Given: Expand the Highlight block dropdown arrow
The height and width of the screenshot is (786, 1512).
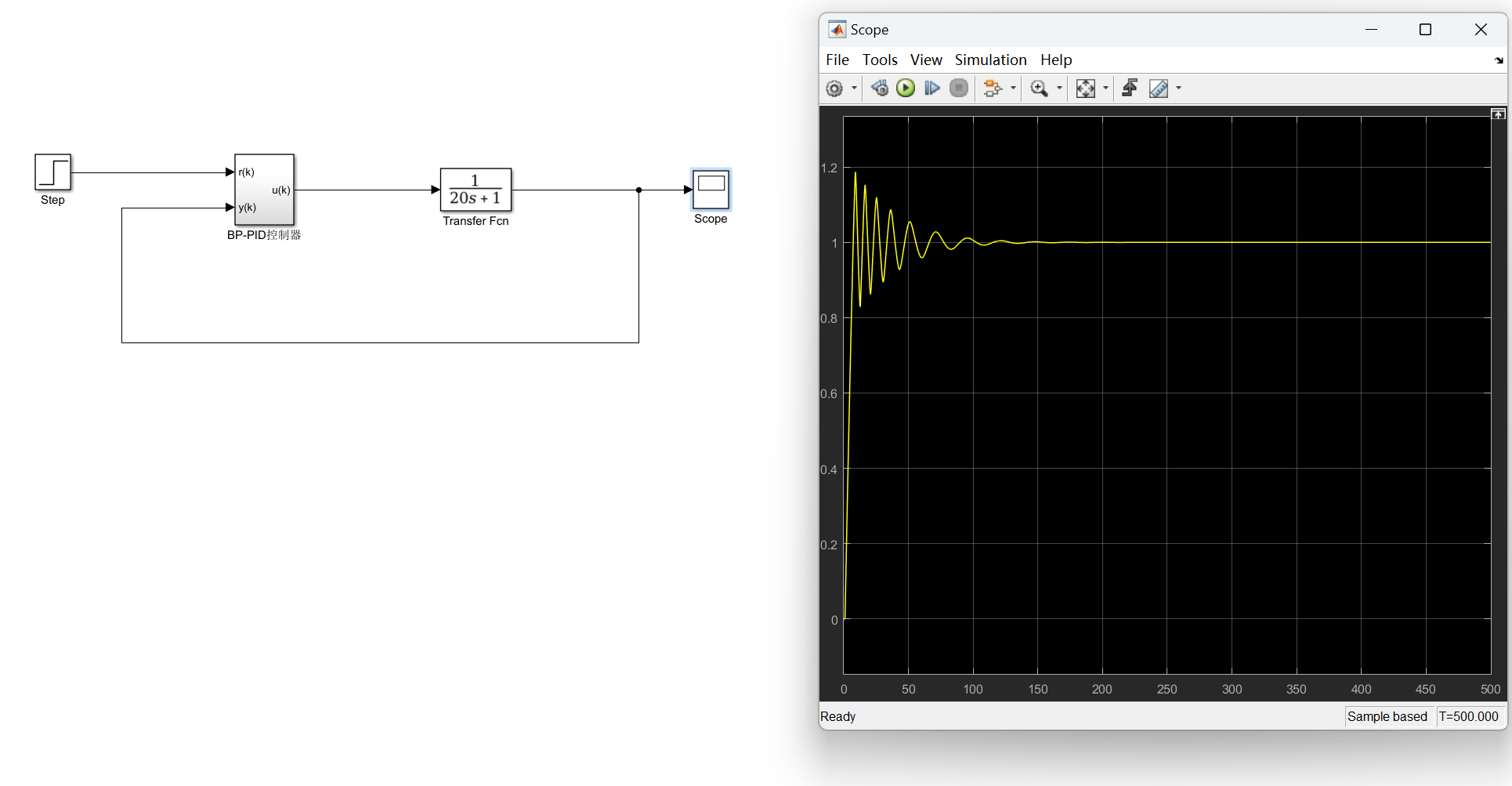Looking at the screenshot, I should [1013, 89].
